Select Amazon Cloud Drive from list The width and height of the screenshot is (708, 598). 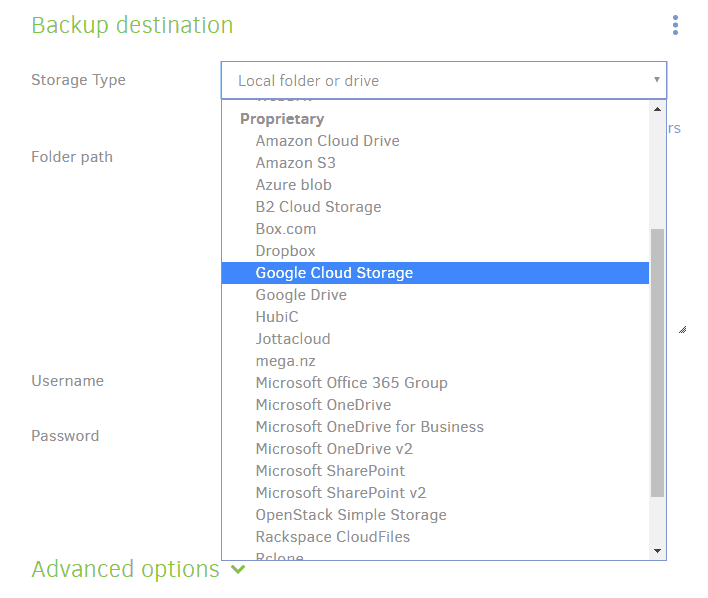pos(327,141)
